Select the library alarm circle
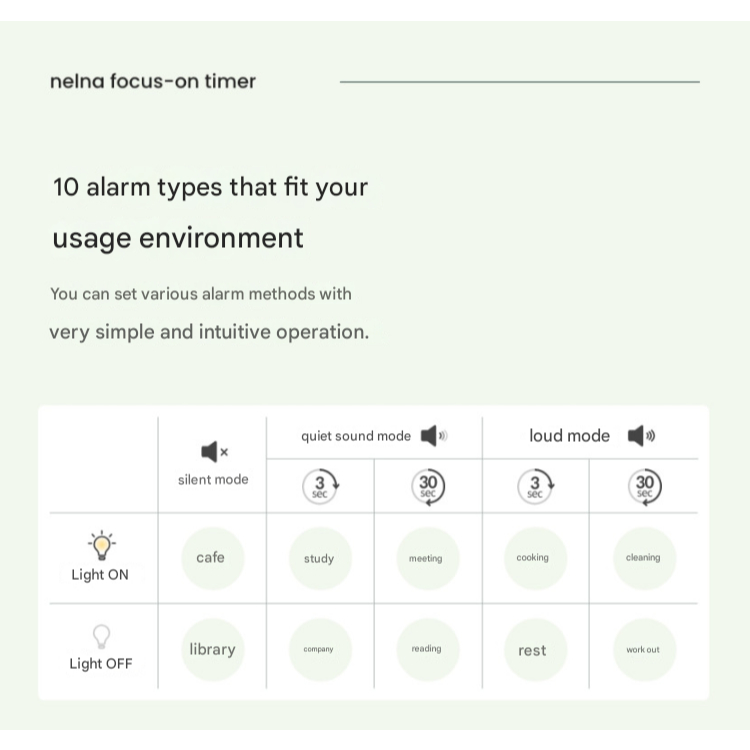The height and width of the screenshot is (750, 750). (212, 650)
